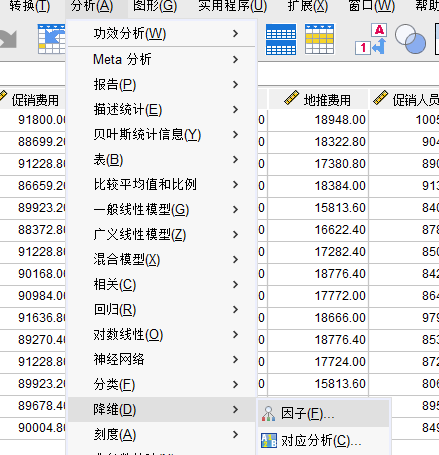Click the 对应分析(C) icon

[x=269, y=440]
